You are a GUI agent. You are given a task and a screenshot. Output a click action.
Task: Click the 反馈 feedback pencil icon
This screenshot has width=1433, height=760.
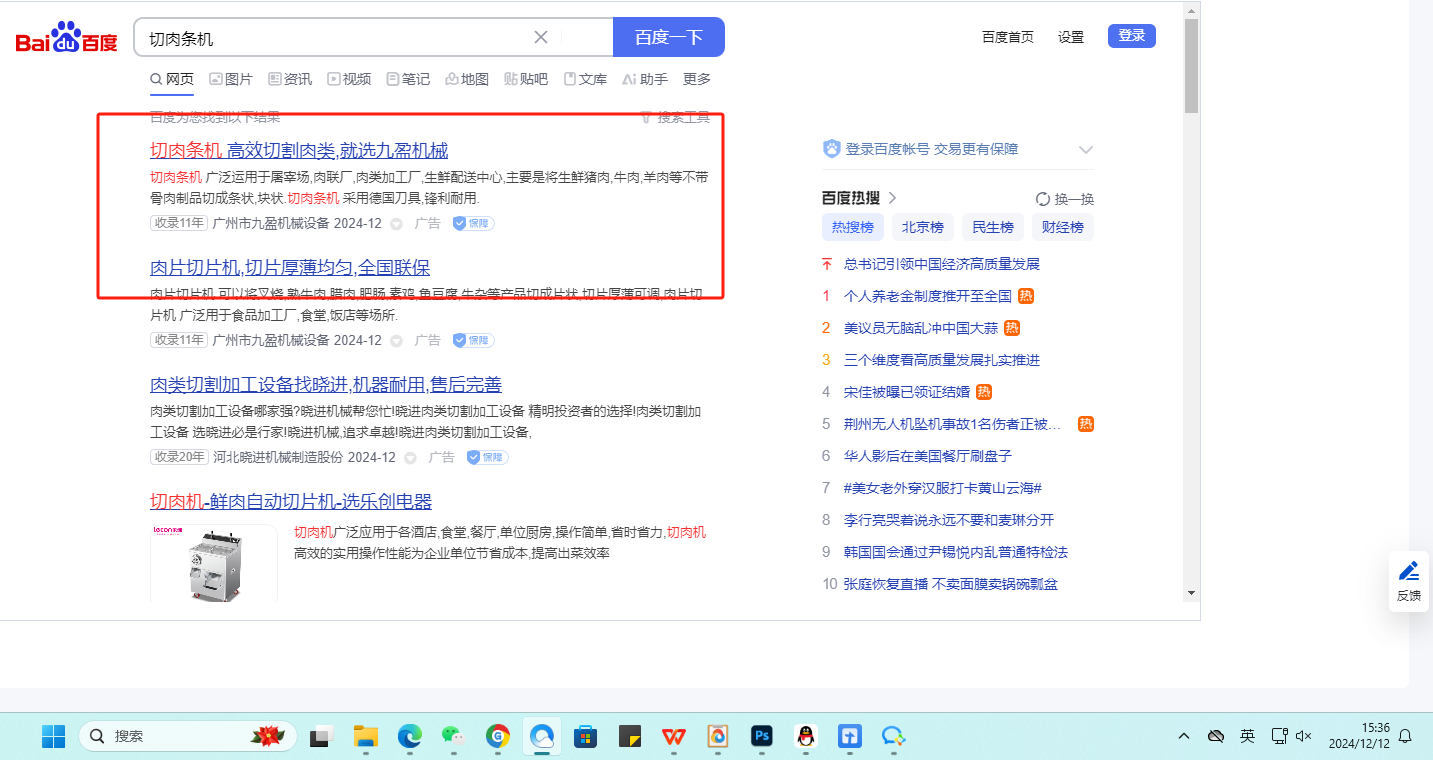1409,571
